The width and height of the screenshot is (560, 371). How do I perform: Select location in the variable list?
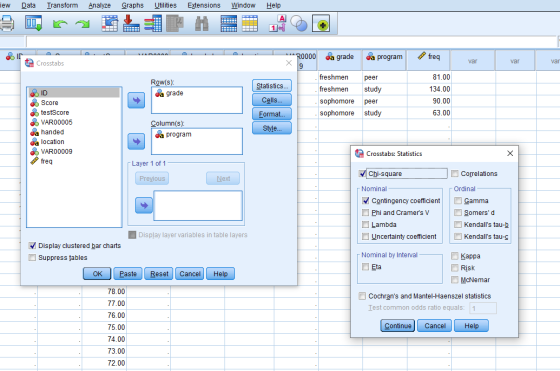pos(74,142)
